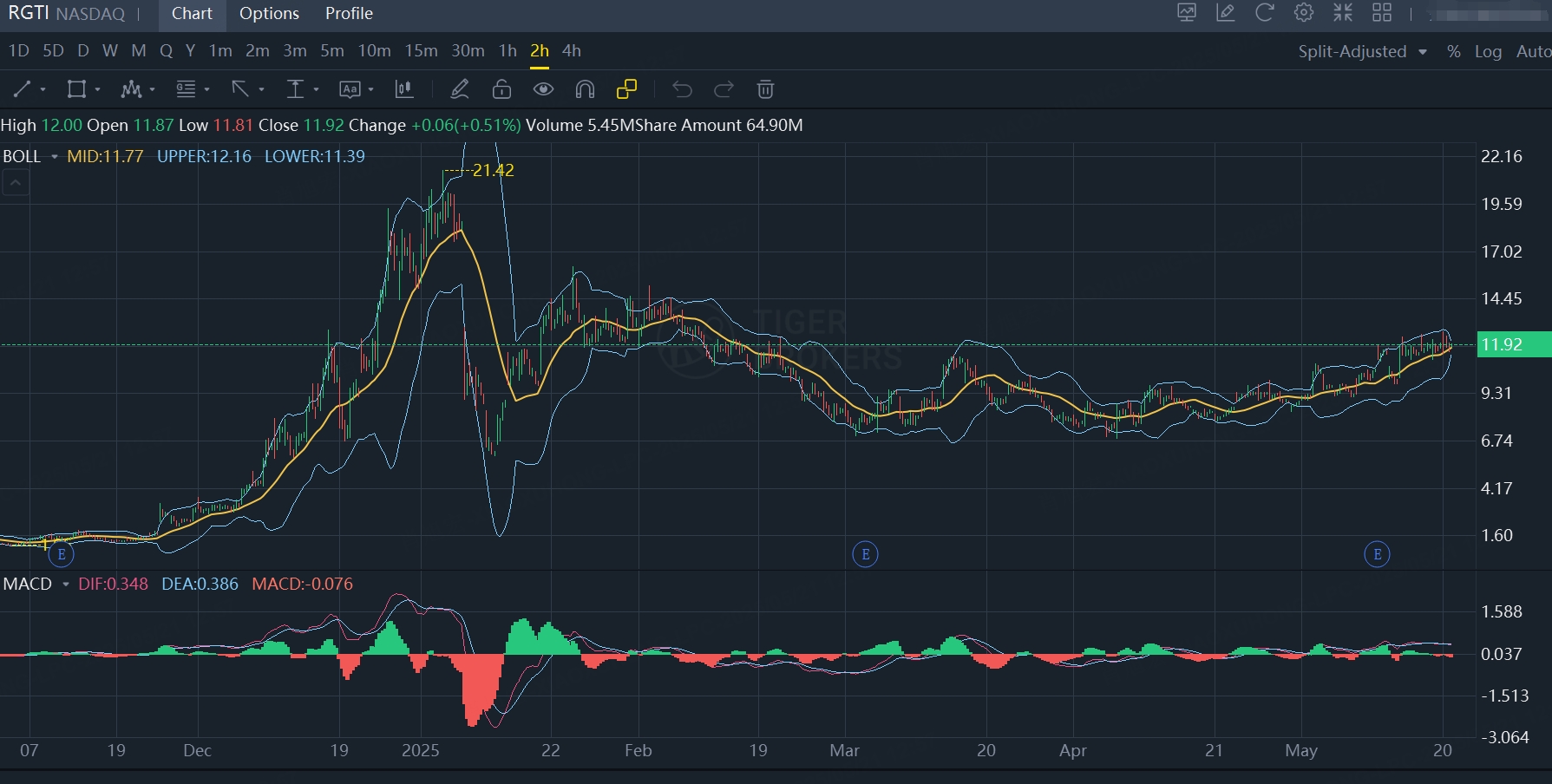Collapse main chart panel chevron
The image size is (1552, 784).
tap(15, 183)
